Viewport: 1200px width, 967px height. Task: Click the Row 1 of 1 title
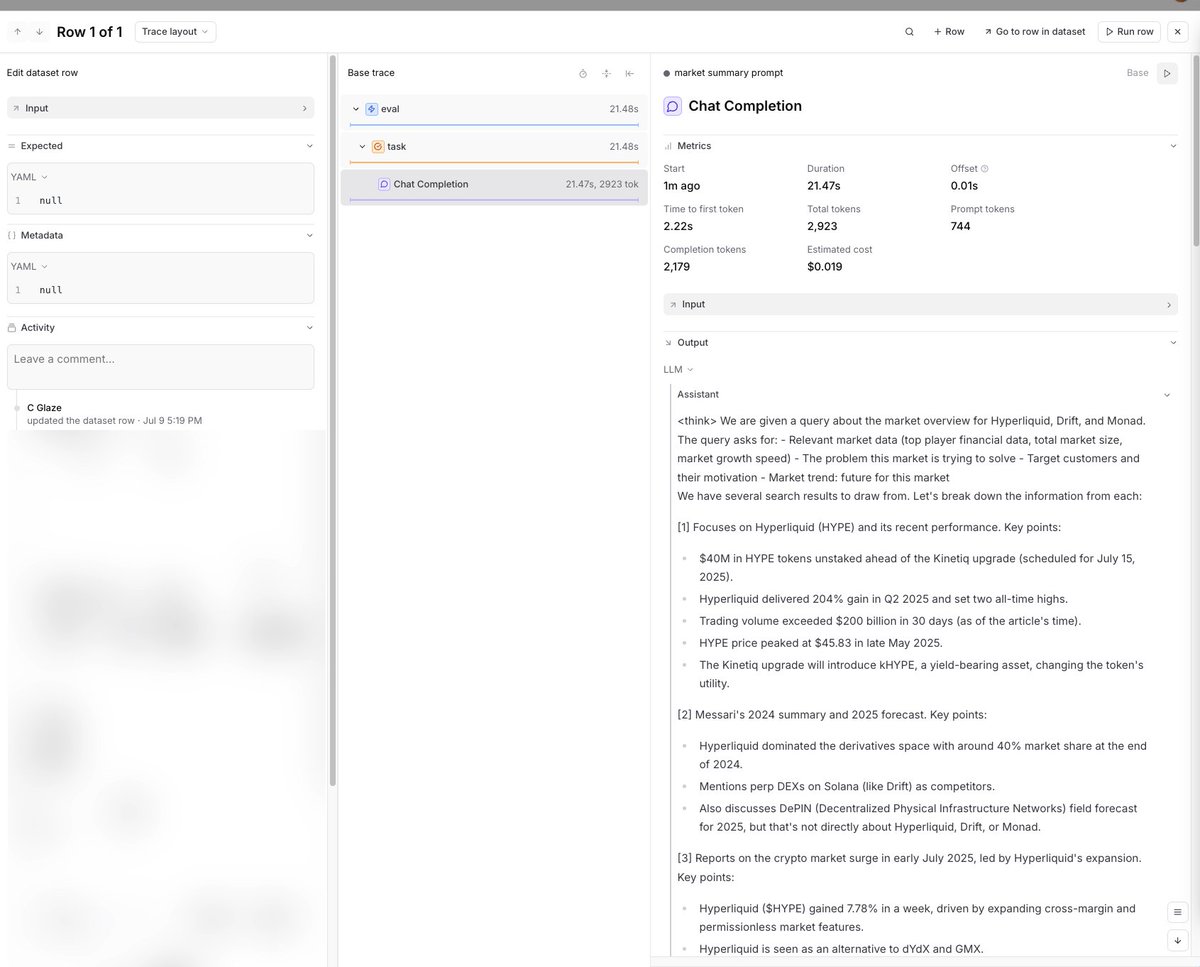(x=89, y=32)
